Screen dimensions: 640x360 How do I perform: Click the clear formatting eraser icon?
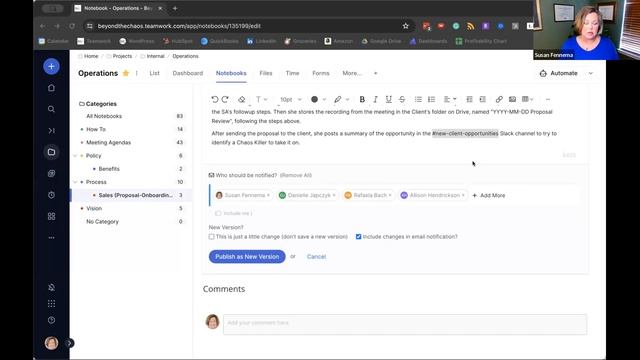click(241, 99)
